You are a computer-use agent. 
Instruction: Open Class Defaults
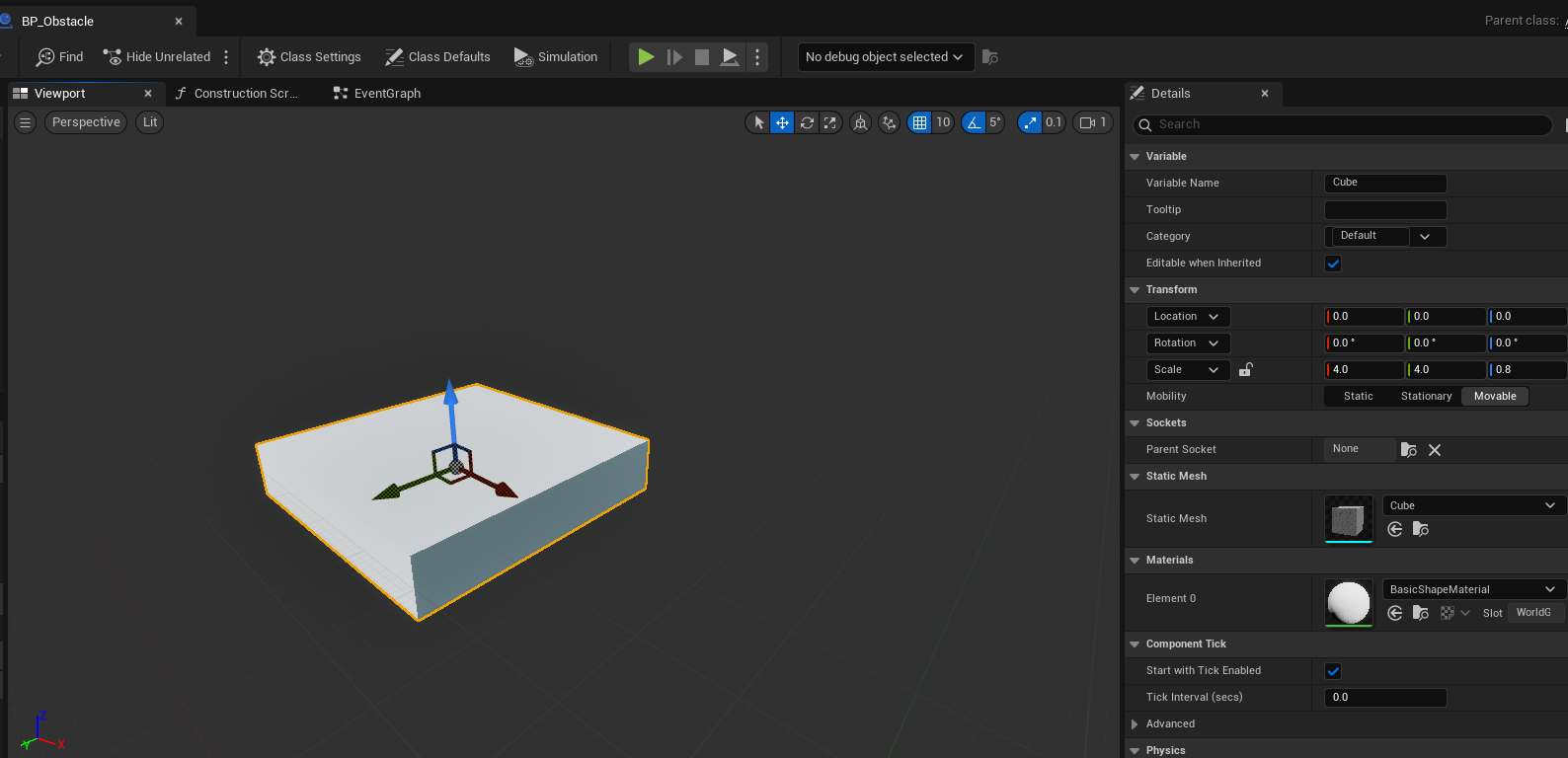(x=437, y=57)
